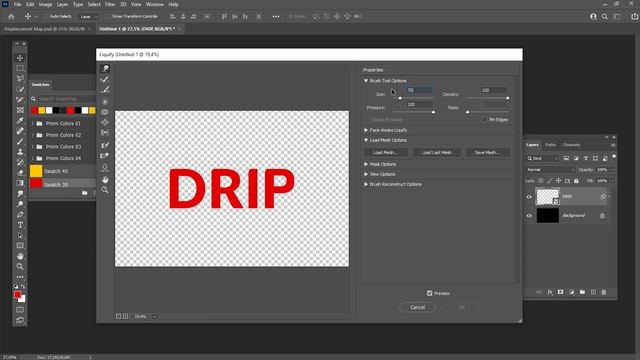This screenshot has height=360, width=640.
Task: Click the brush Size value field
Action: (x=419, y=90)
